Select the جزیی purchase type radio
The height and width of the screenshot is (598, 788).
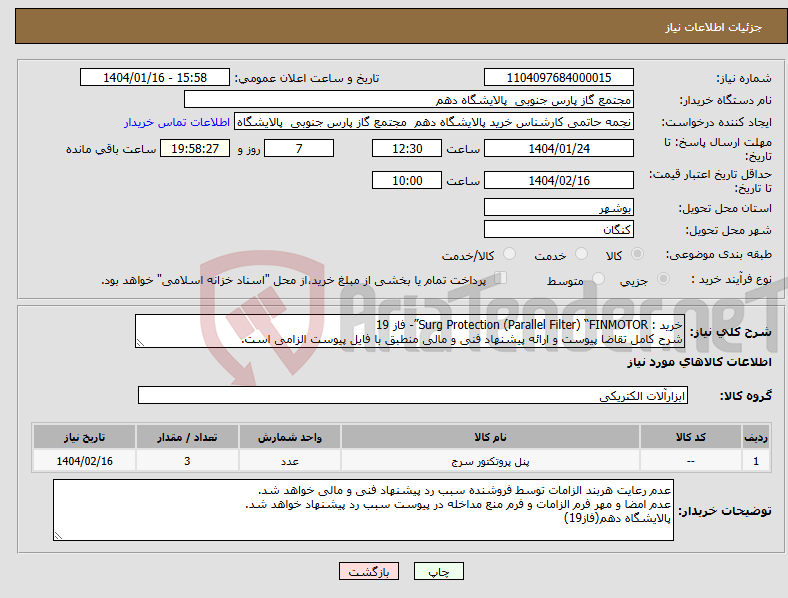[x=663, y=278]
